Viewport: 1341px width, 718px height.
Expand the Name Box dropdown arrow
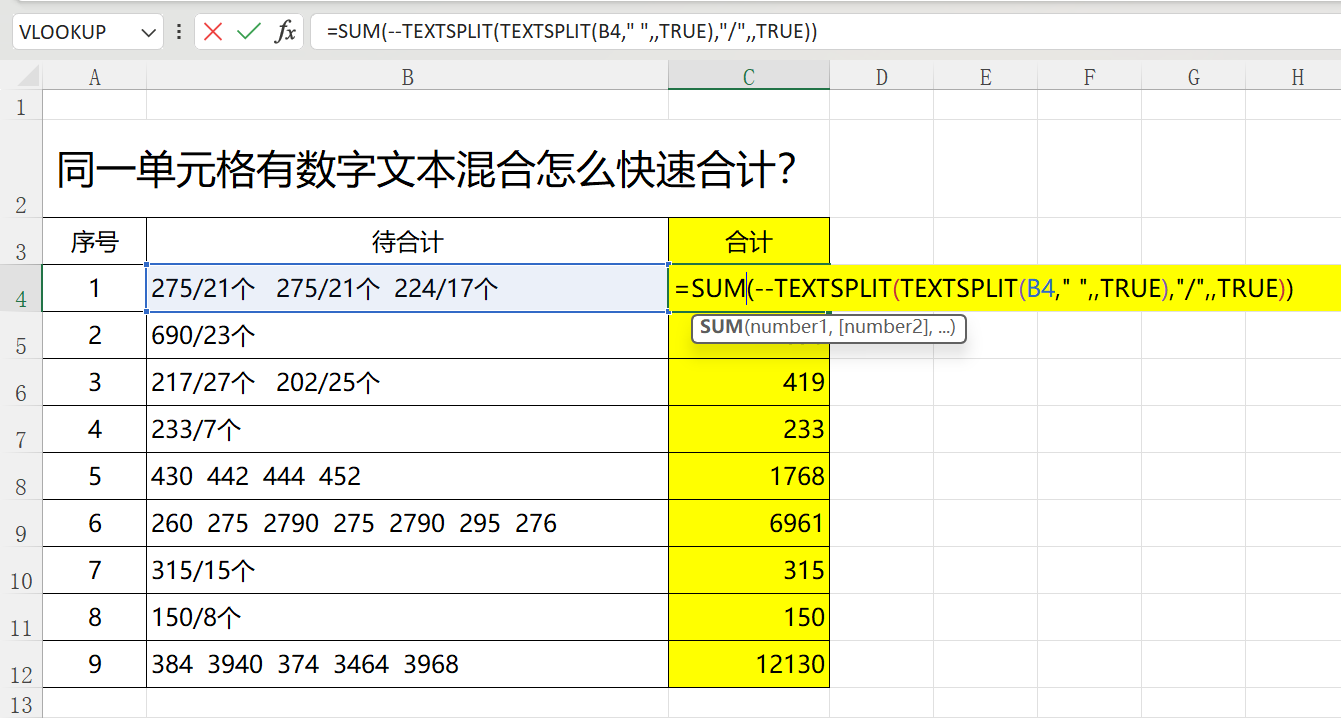point(150,32)
